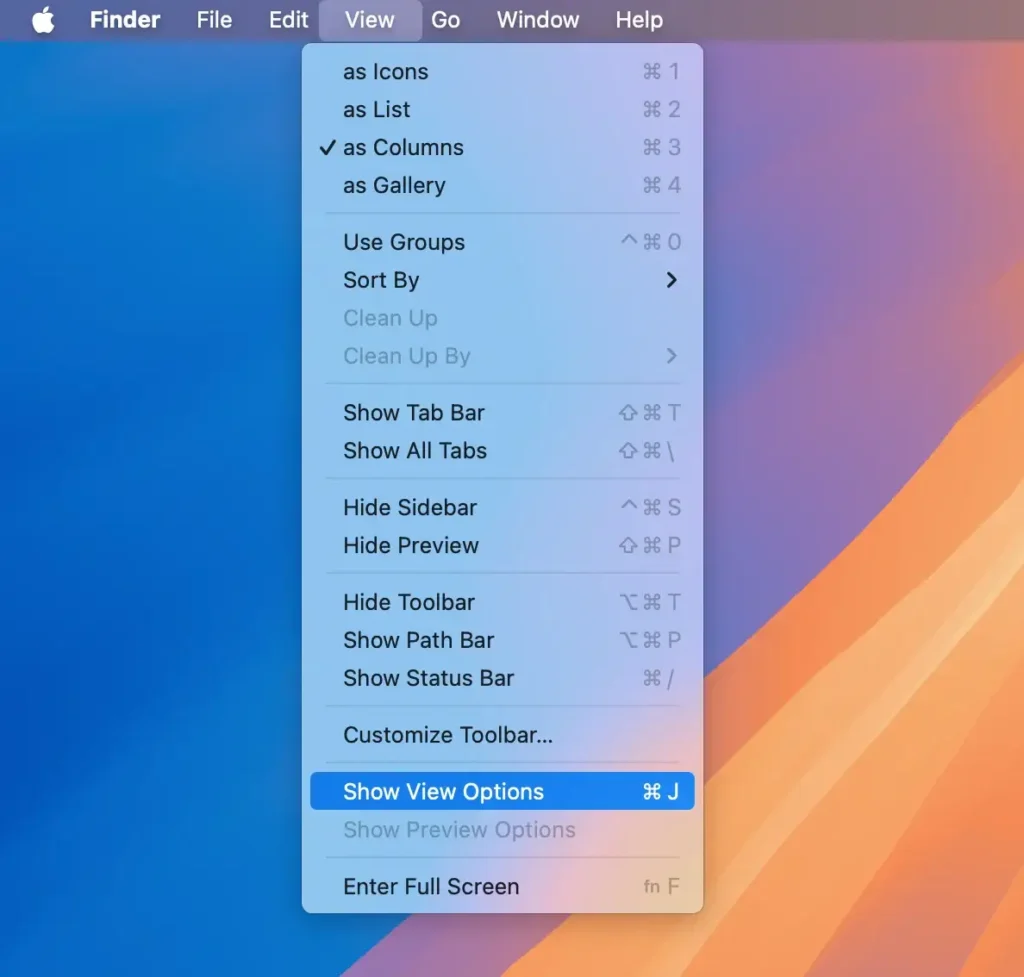Select the checked as Columns view
This screenshot has width=1024, height=977.
502,148
